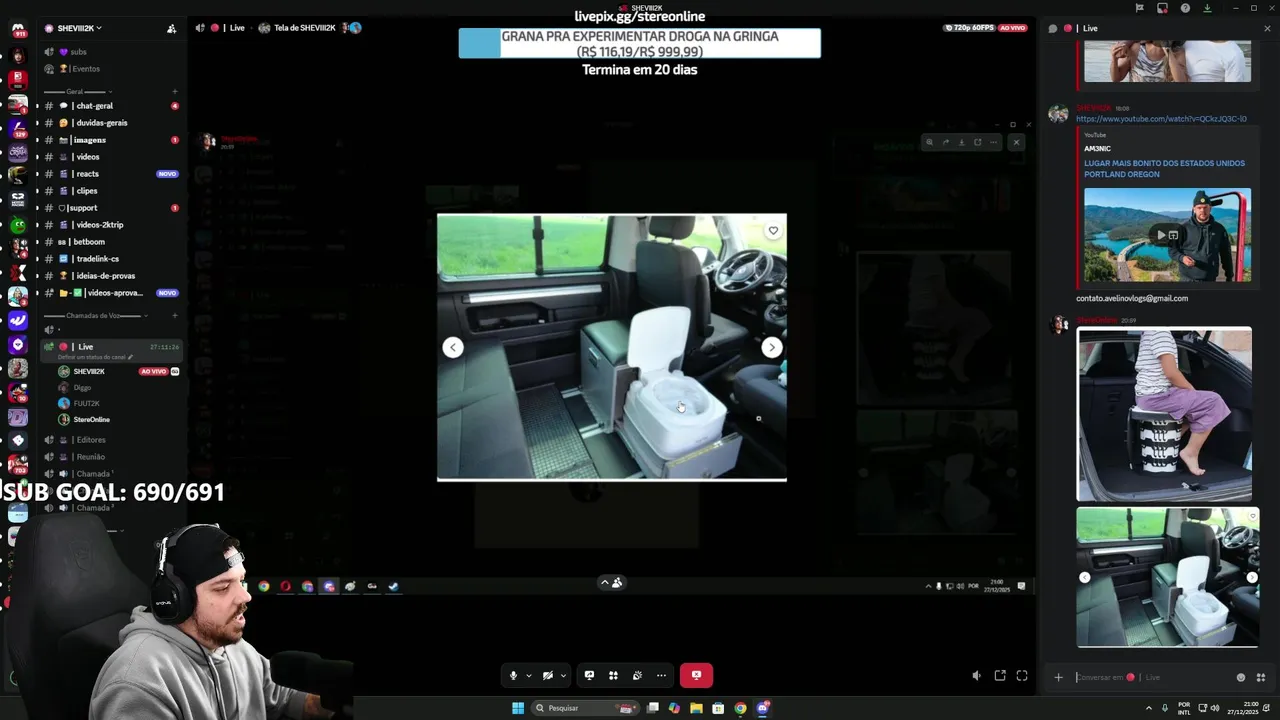The width and height of the screenshot is (1280, 720).
Task: Close the Live chat side panel
Action: pyautogui.click(x=1267, y=28)
